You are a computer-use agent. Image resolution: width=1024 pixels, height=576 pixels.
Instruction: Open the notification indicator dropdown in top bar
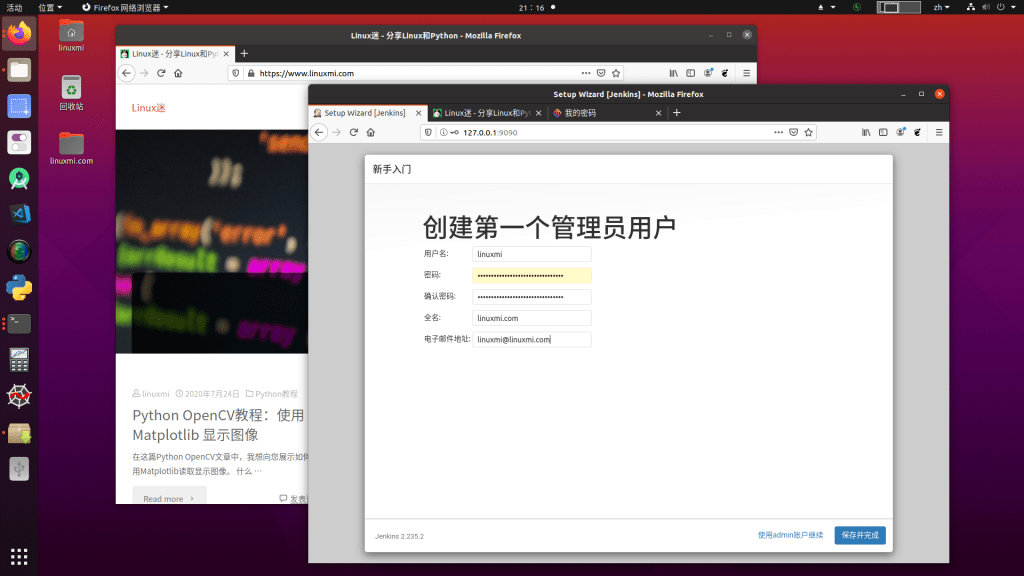(x=826, y=7)
